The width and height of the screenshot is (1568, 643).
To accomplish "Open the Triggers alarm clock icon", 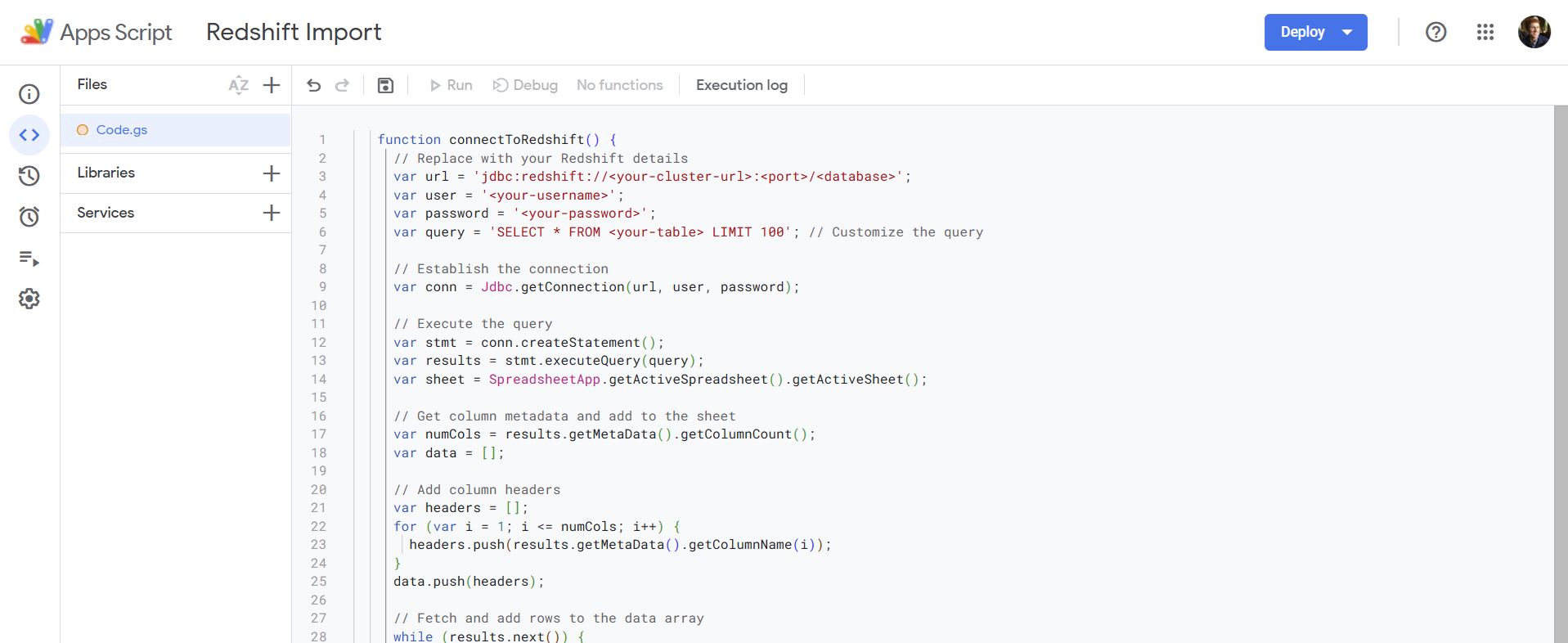I will tap(29, 217).
